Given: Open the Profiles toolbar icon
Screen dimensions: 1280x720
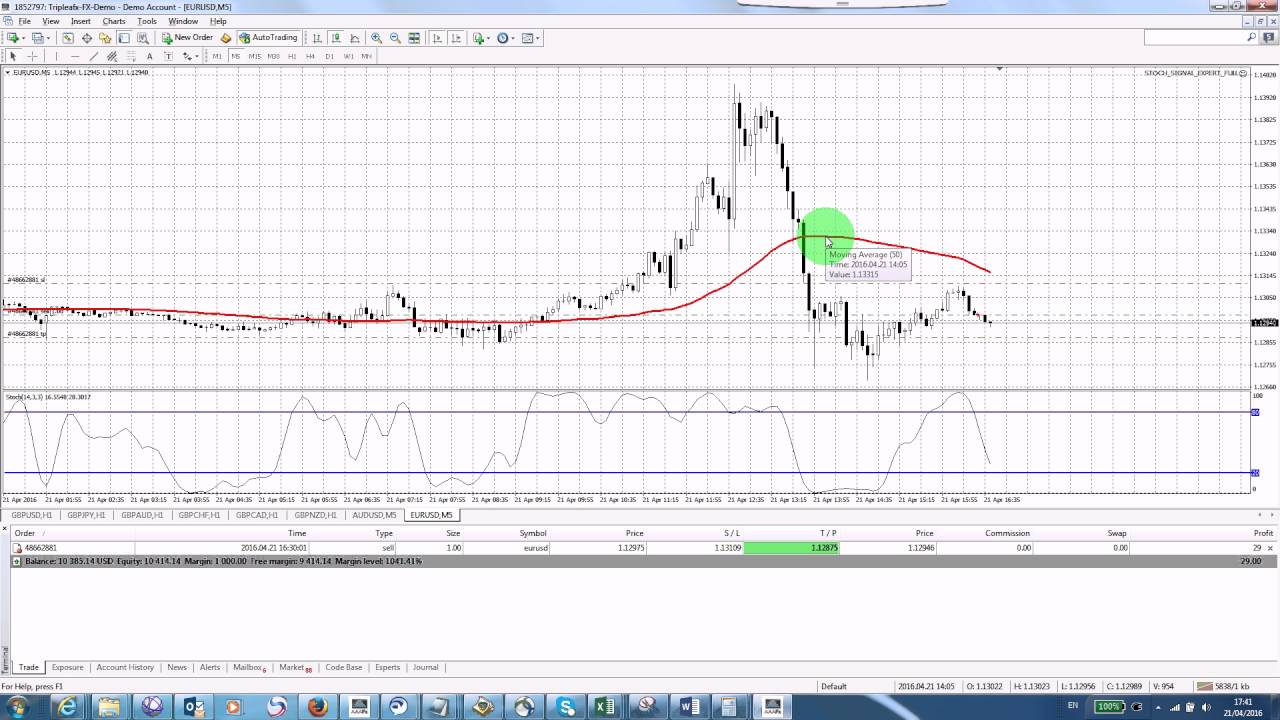Looking at the screenshot, I should tap(38, 38).
